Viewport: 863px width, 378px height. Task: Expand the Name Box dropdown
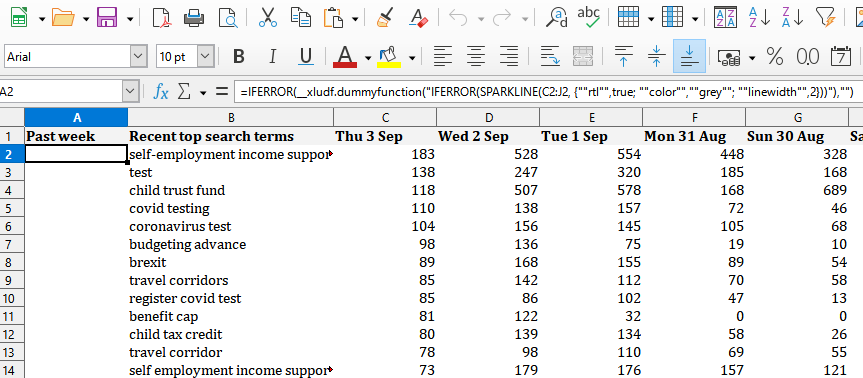click(130, 92)
